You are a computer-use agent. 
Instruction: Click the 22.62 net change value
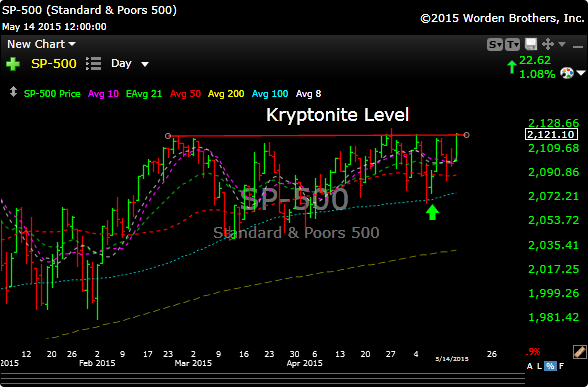[x=535, y=60]
